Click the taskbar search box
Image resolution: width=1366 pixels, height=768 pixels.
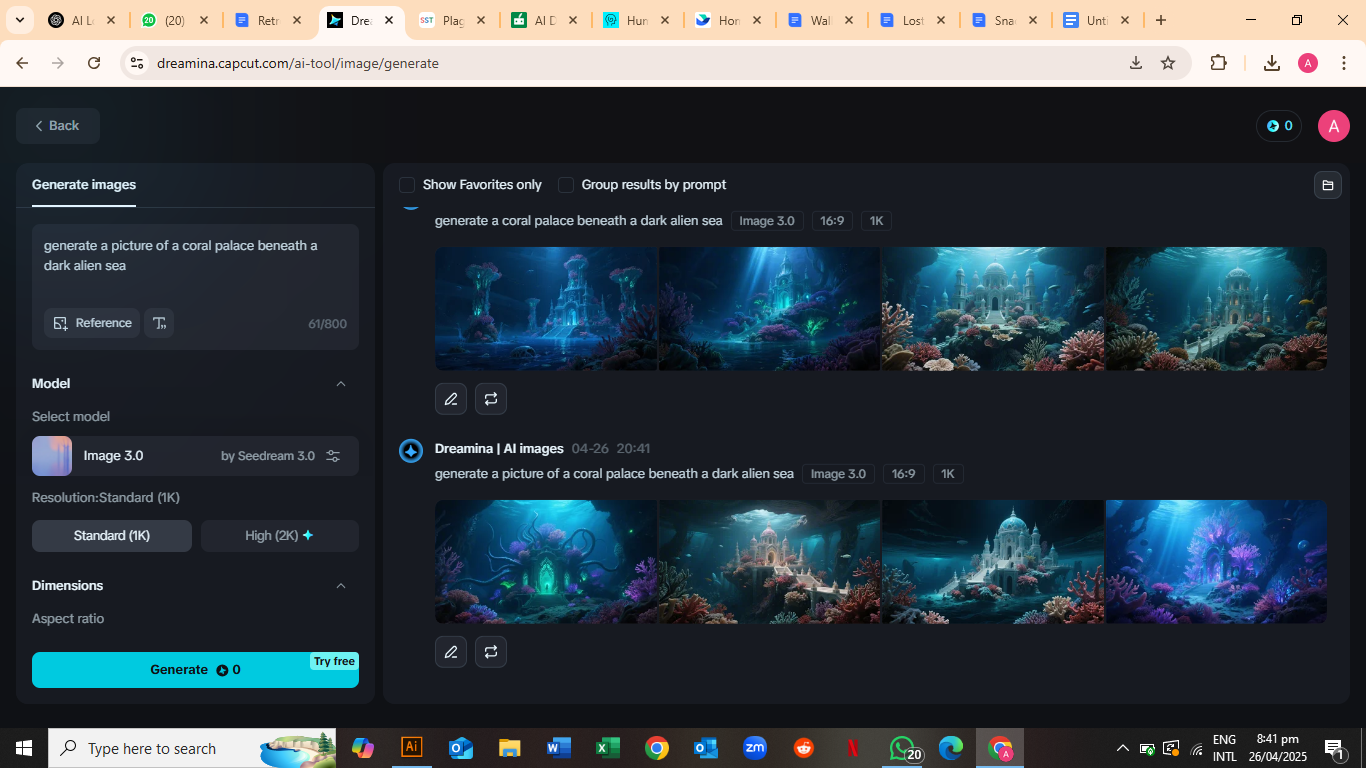192,748
